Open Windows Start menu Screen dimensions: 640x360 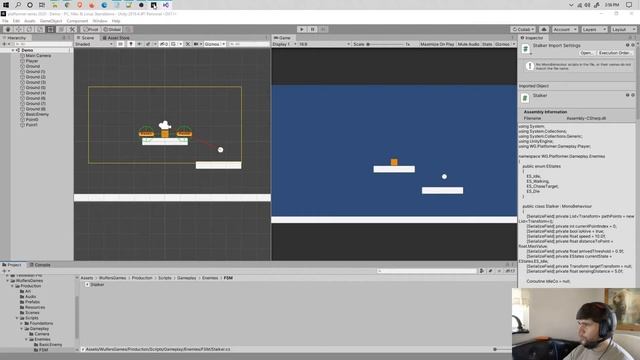pyautogui.click(x=6, y=5)
